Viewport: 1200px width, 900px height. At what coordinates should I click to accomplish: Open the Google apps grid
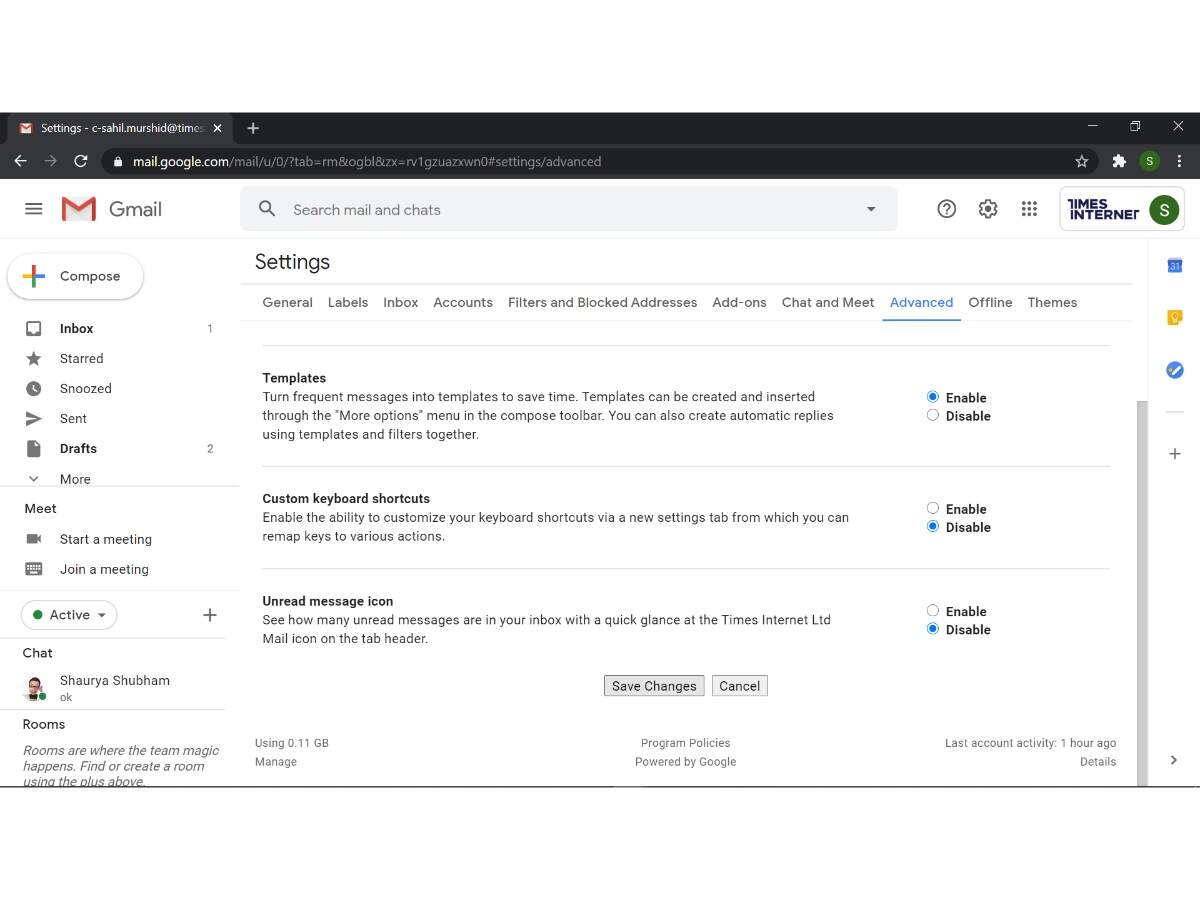[x=1029, y=208]
